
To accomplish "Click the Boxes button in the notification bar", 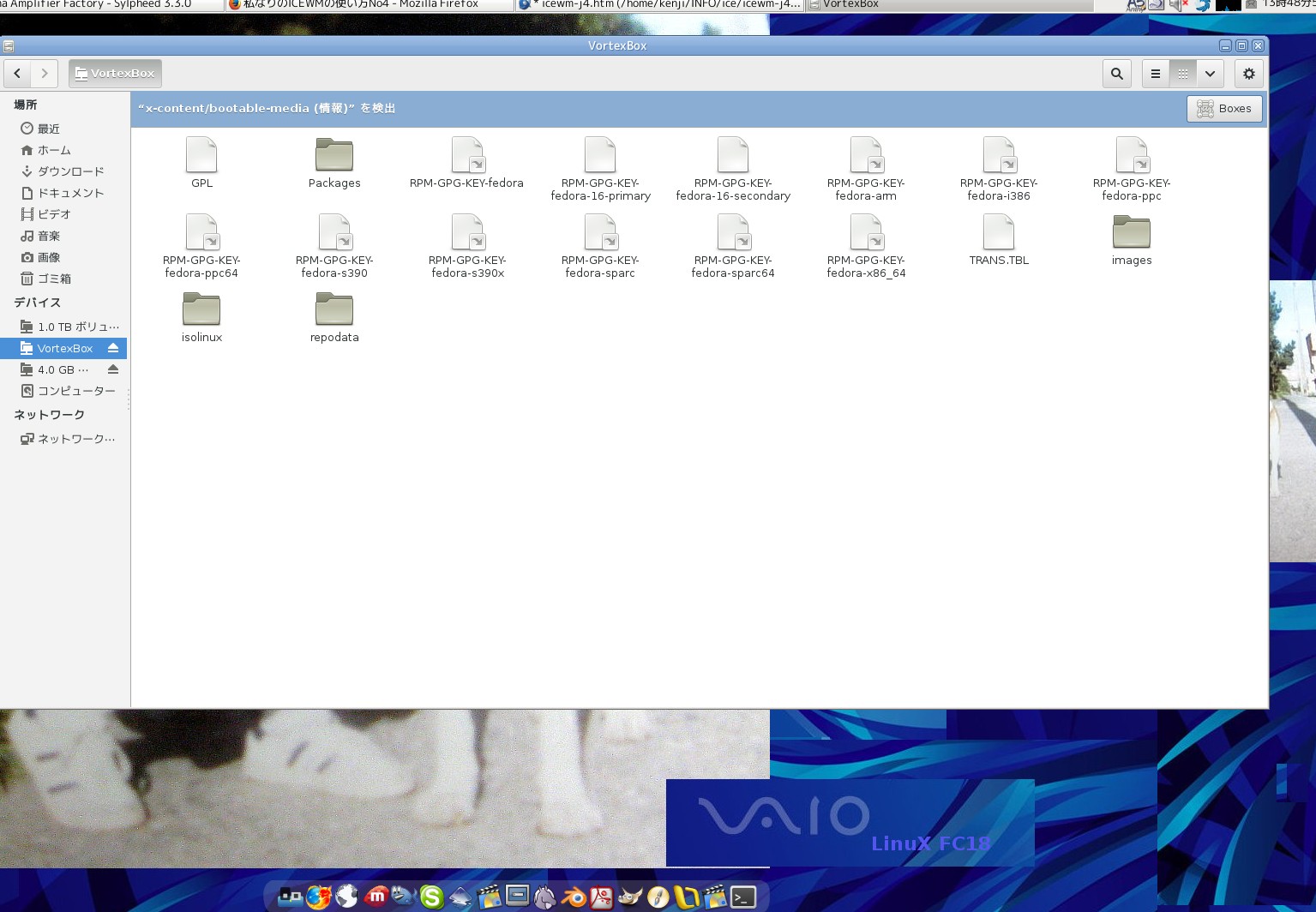I will (x=1224, y=108).
